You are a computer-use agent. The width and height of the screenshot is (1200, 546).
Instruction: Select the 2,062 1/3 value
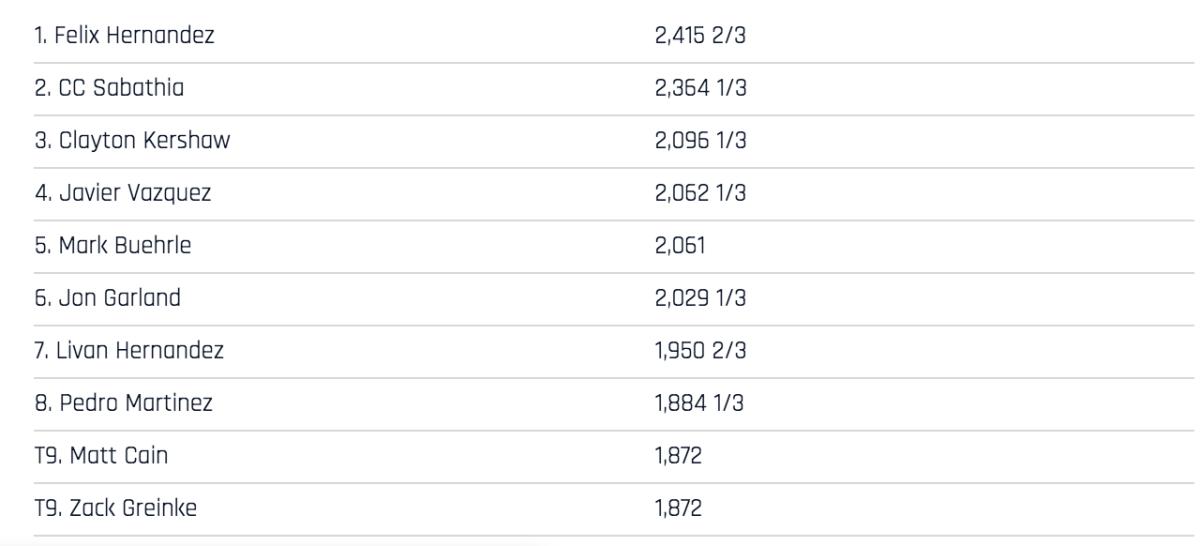[700, 193]
